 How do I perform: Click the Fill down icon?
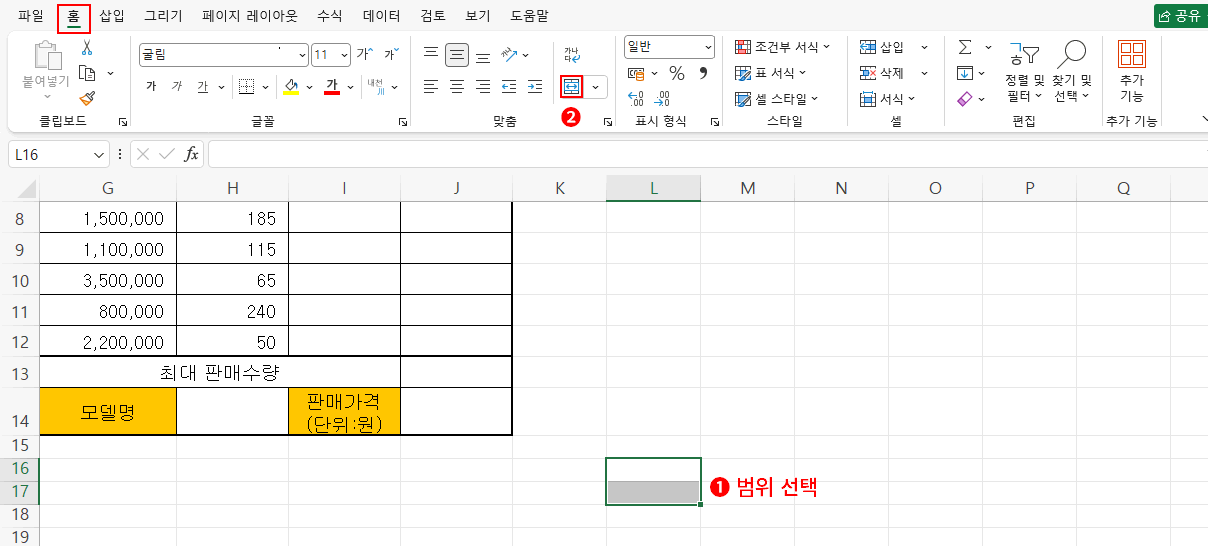[965, 73]
